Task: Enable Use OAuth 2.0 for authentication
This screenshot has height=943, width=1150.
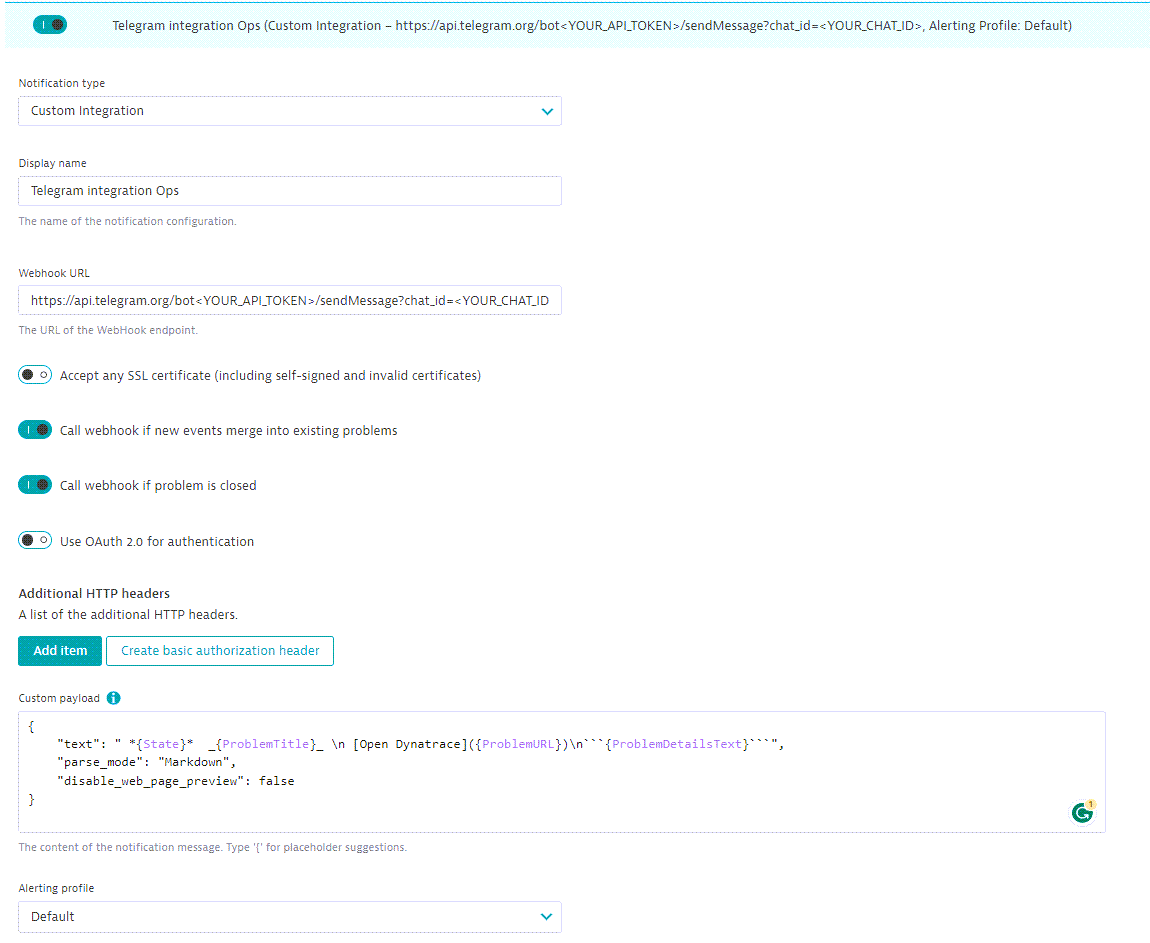Action: tap(35, 540)
